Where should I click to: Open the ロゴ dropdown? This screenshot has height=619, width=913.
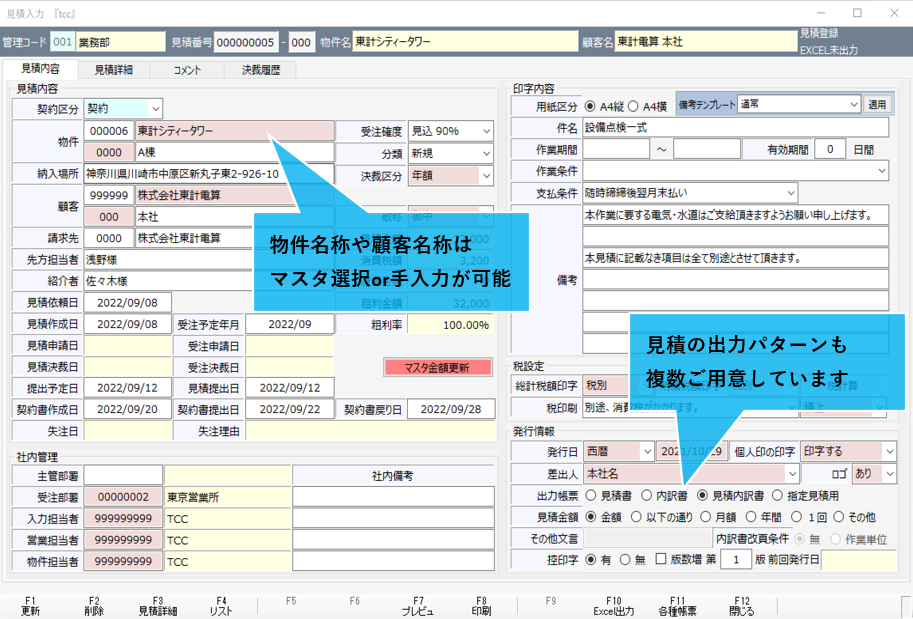[890, 474]
